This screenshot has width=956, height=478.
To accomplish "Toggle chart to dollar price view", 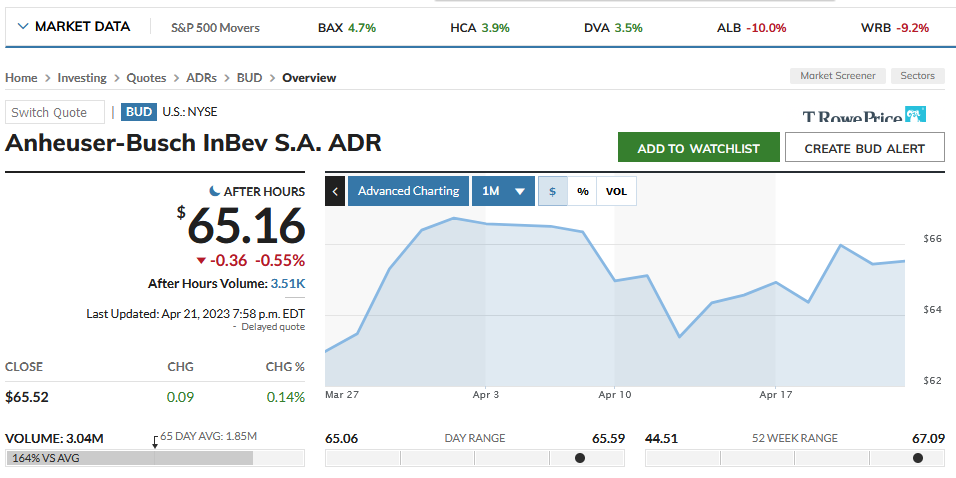I will pos(552,191).
